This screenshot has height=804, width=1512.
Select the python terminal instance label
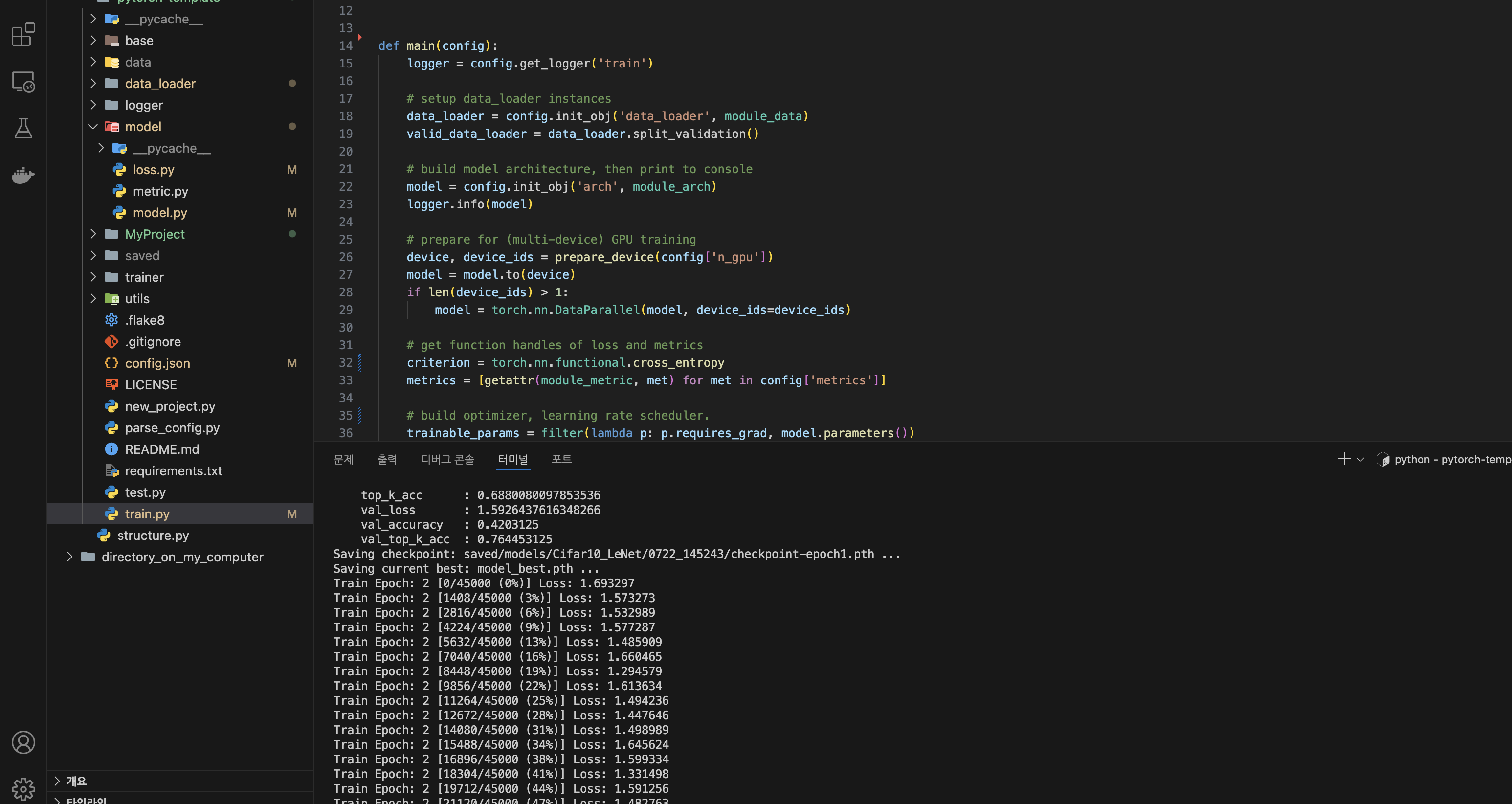(x=1451, y=459)
